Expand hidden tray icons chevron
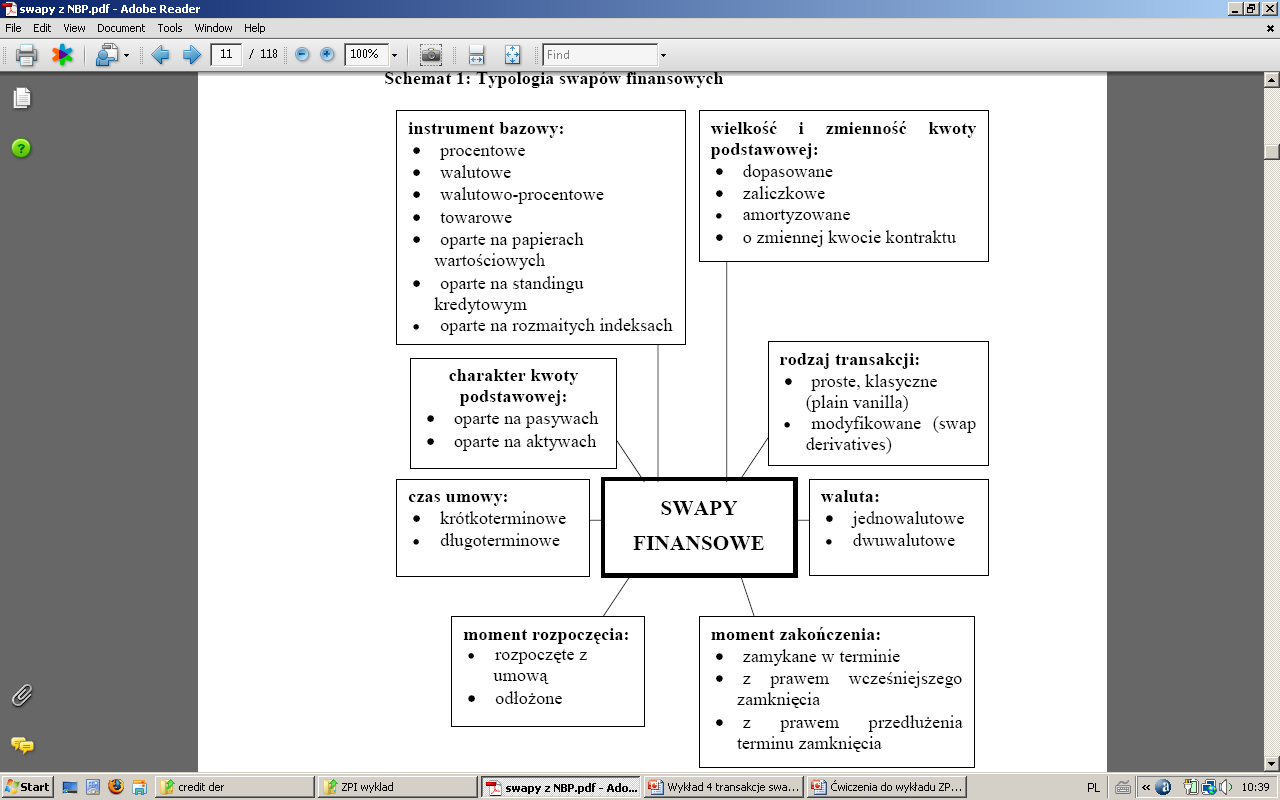The image size is (1280, 800). 1147,787
